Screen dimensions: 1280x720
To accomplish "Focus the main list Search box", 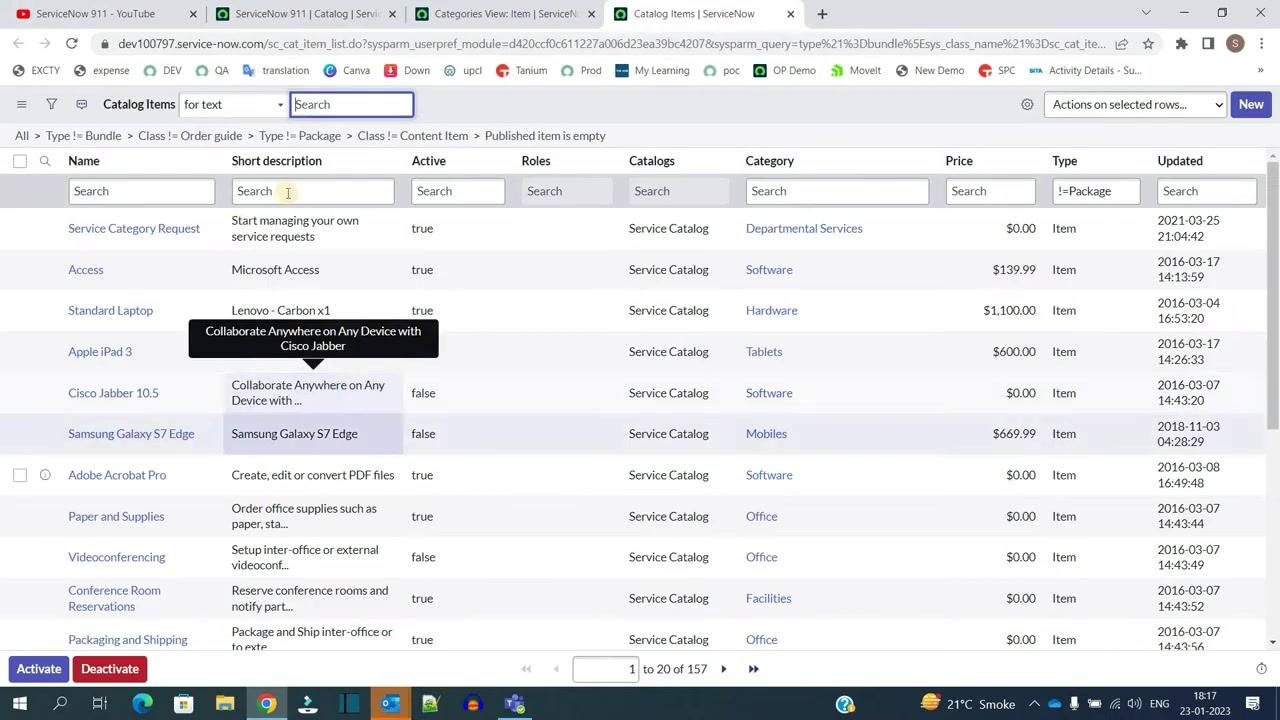I will tap(352, 104).
